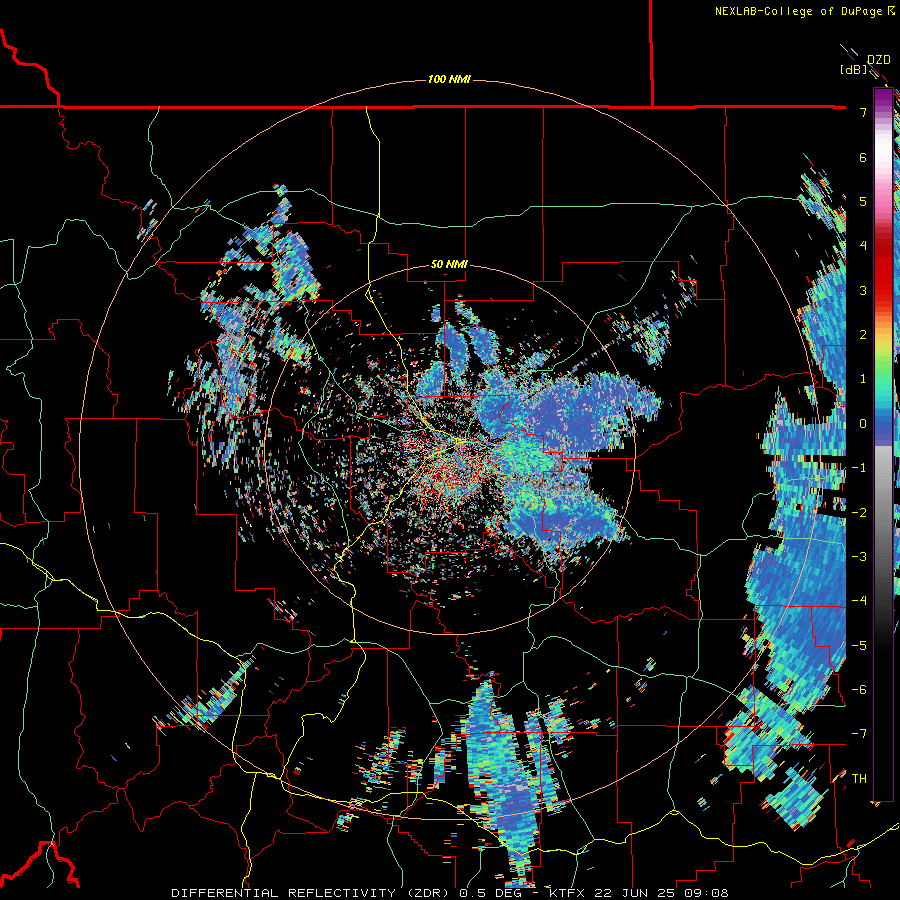Click the KTFX station identifier
Image resolution: width=900 pixels, height=900 pixels.
[x=567, y=893]
